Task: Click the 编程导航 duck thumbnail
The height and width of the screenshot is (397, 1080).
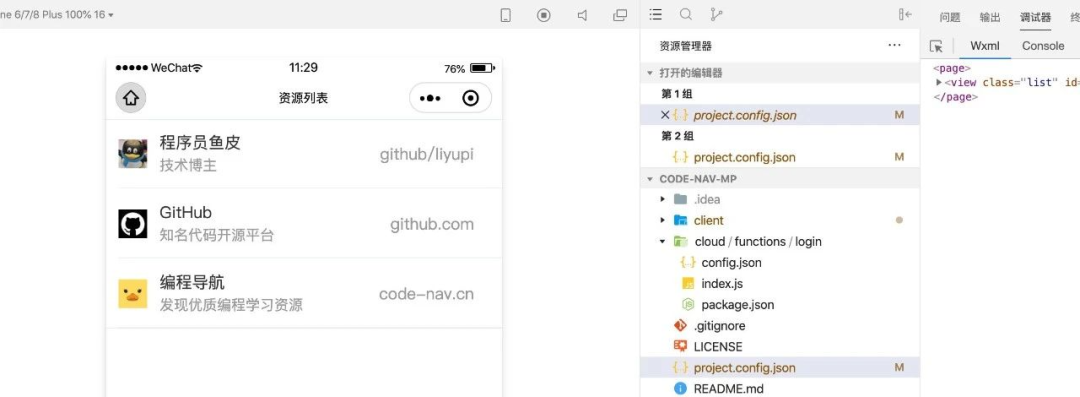Action: [x=132, y=294]
